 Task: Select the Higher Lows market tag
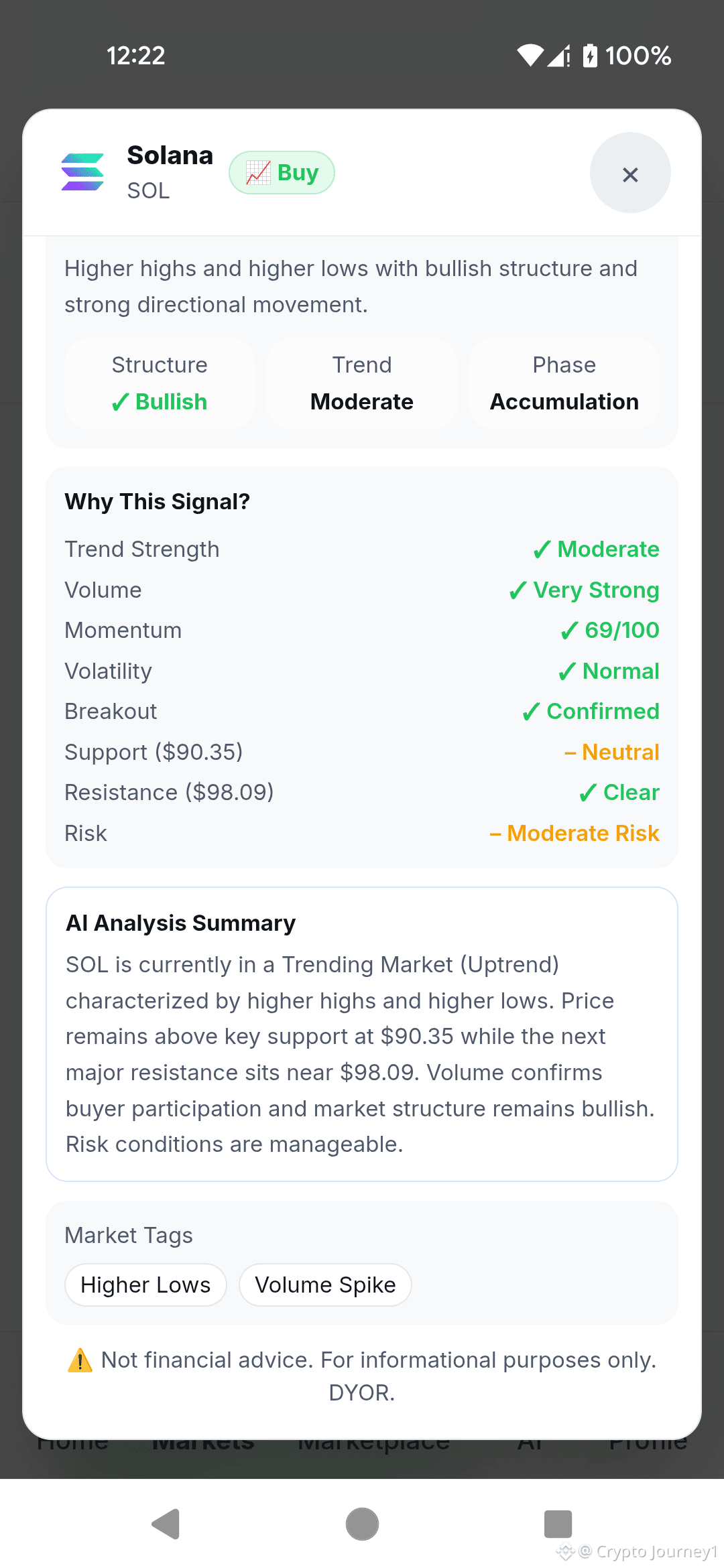tap(145, 1285)
